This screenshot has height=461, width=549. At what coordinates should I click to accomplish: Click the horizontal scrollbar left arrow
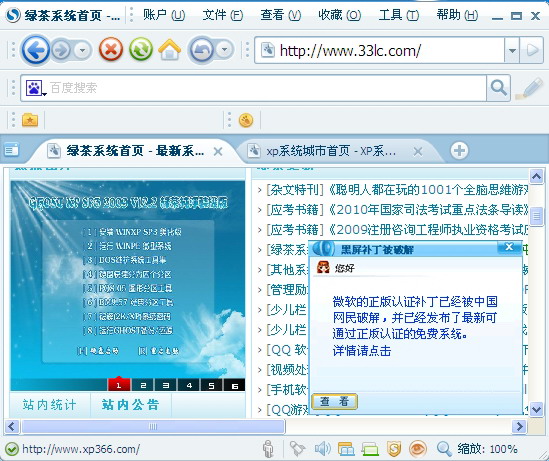click(12, 426)
